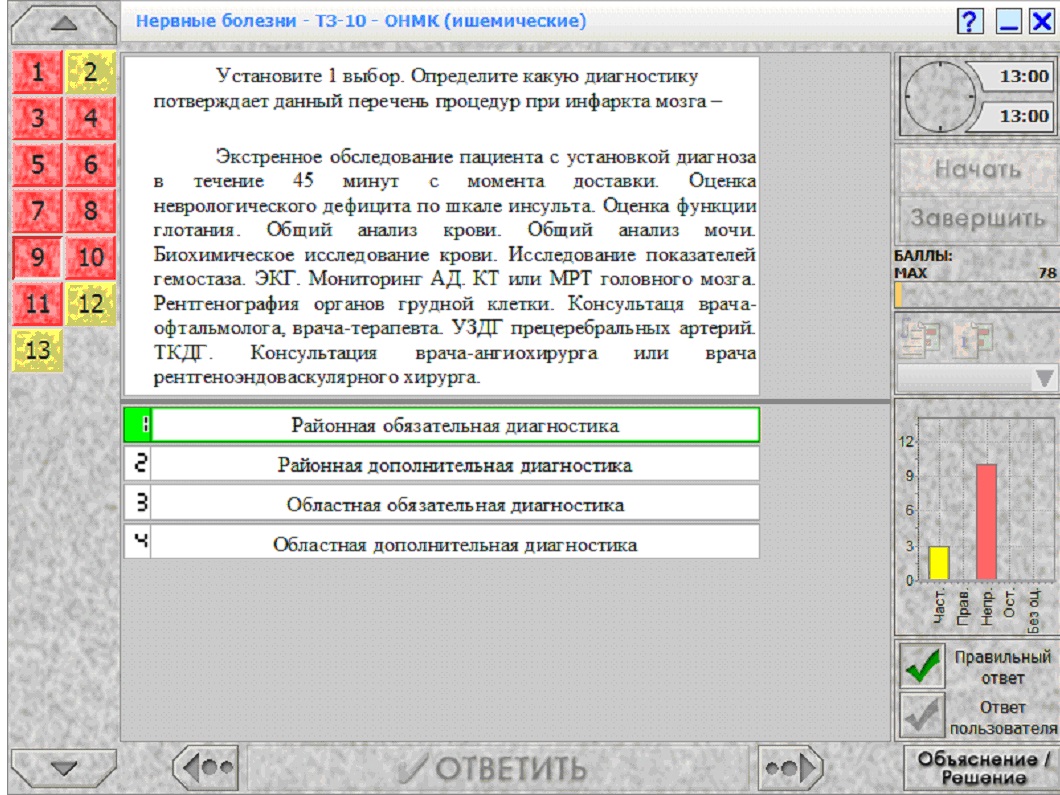Screen dimensions: 1060x795
Task: Open question 2 in the question grid
Action: pyautogui.click(x=91, y=72)
